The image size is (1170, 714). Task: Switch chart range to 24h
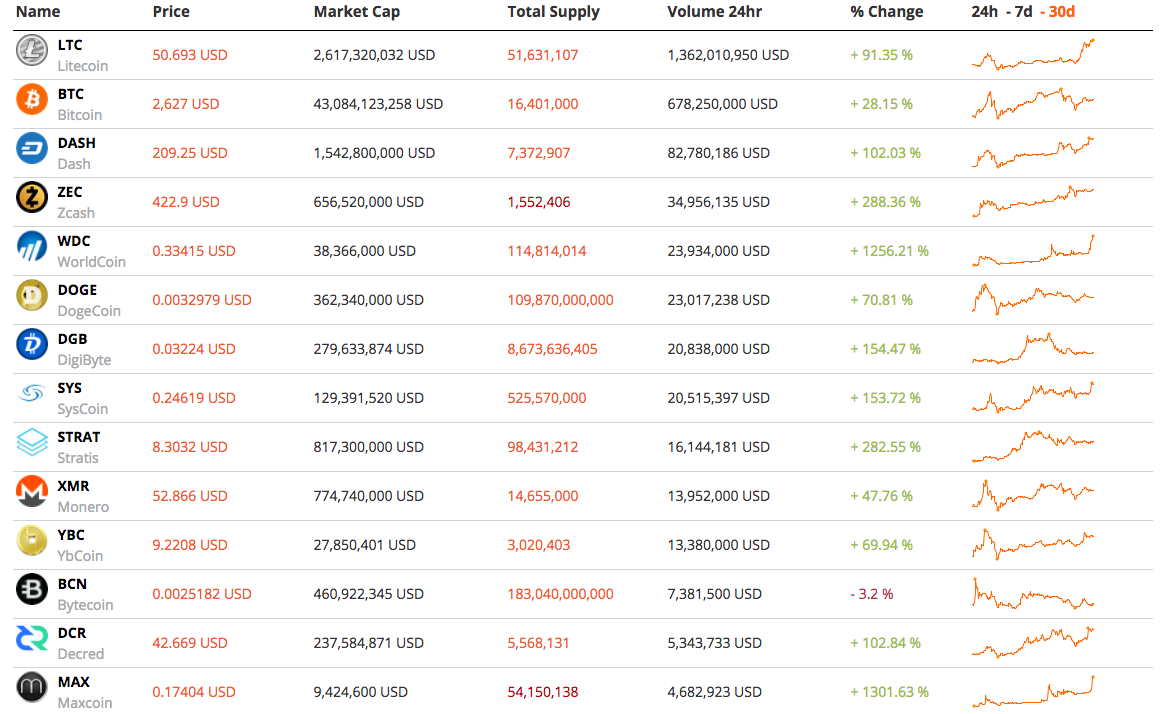point(984,12)
